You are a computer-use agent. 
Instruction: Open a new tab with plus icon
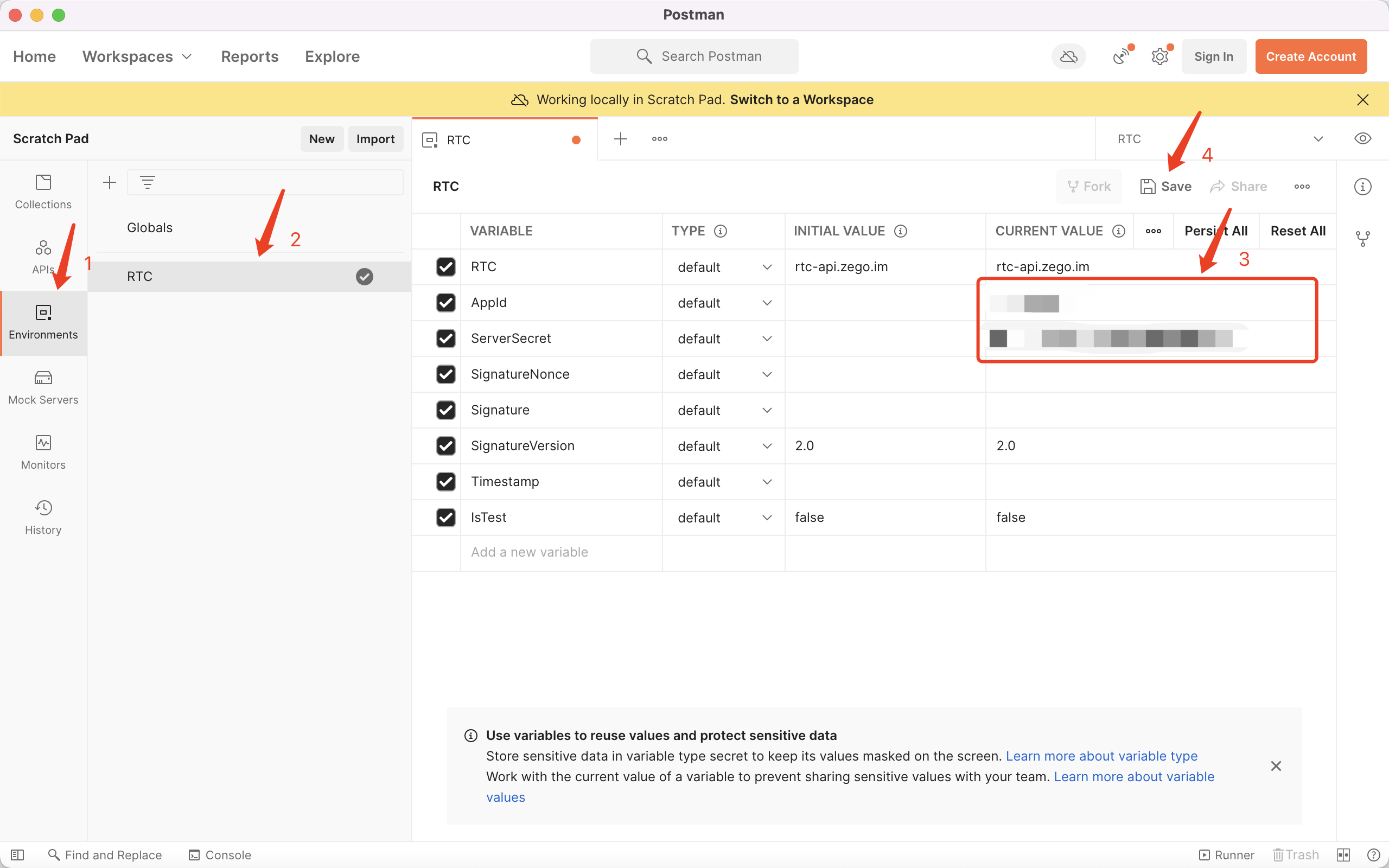[x=621, y=139]
